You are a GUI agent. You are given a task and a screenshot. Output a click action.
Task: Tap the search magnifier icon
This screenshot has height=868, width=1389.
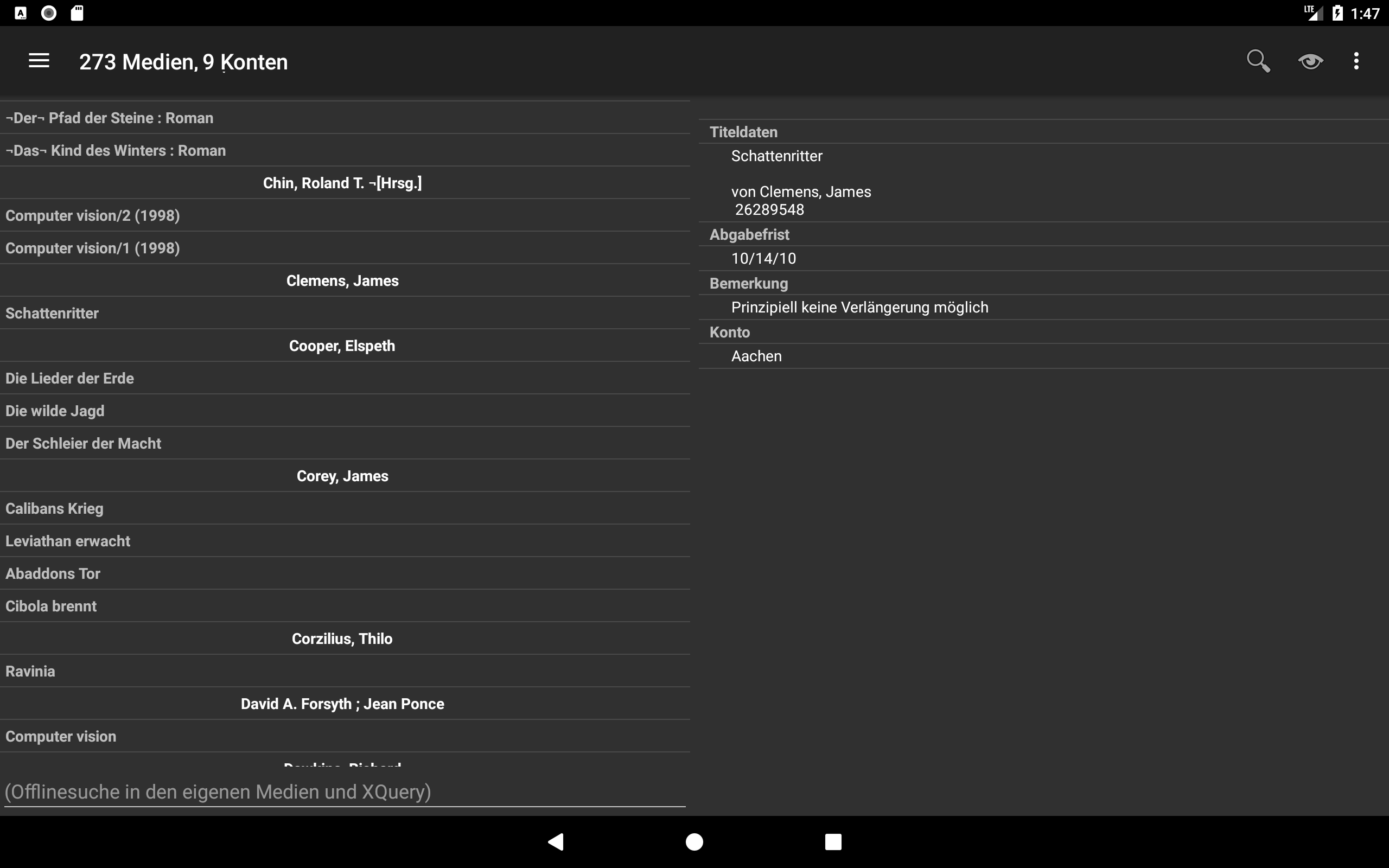tap(1258, 61)
